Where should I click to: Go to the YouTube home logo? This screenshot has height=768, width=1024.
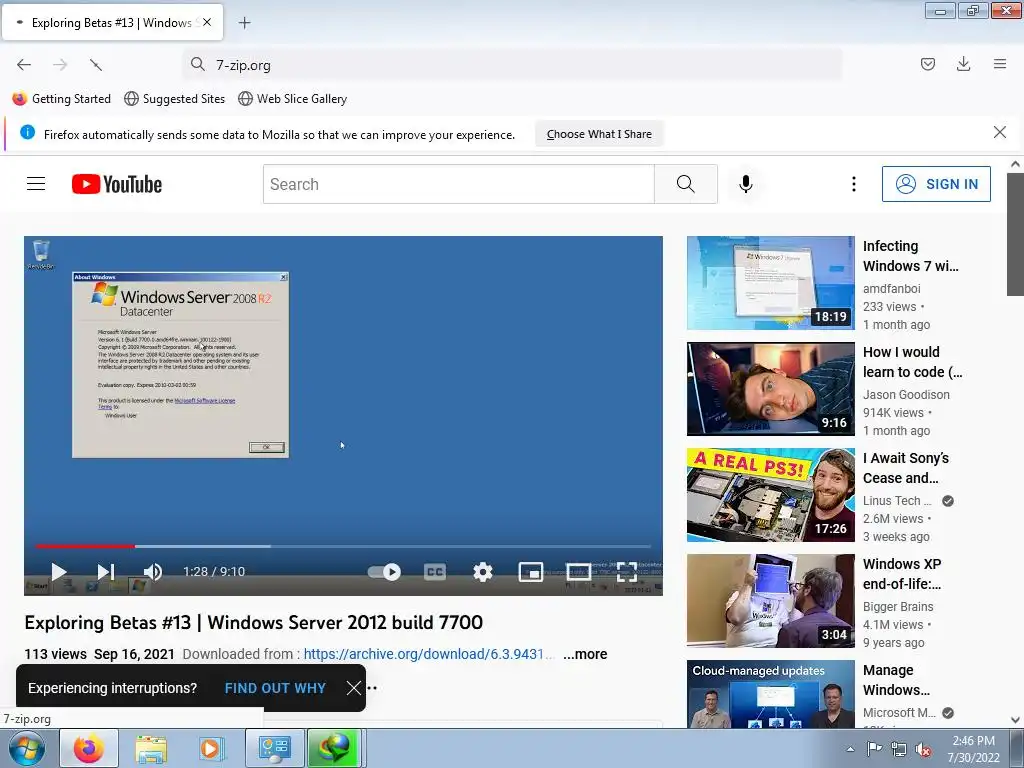pyautogui.click(x=117, y=184)
